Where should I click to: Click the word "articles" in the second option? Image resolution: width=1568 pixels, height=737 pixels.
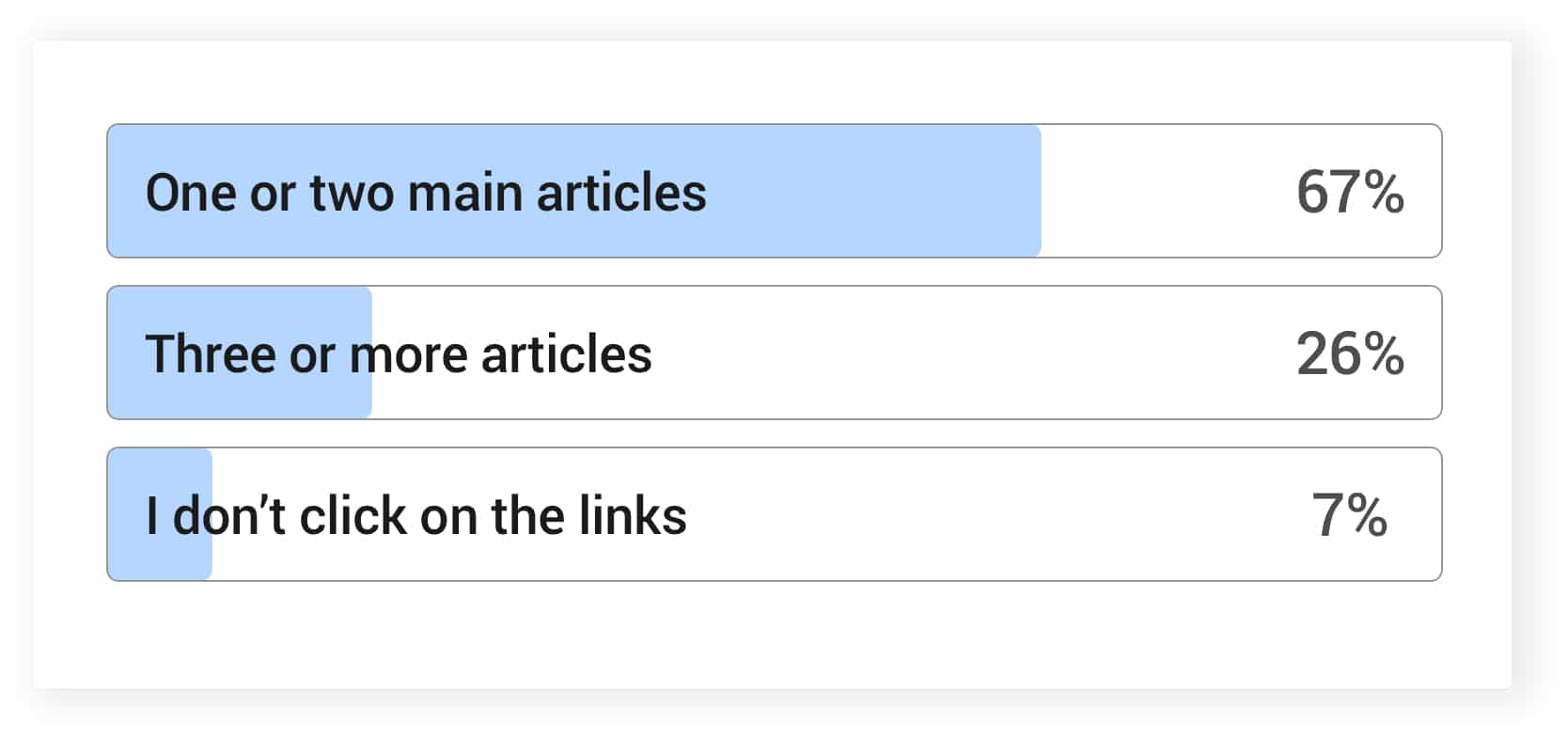click(566, 354)
